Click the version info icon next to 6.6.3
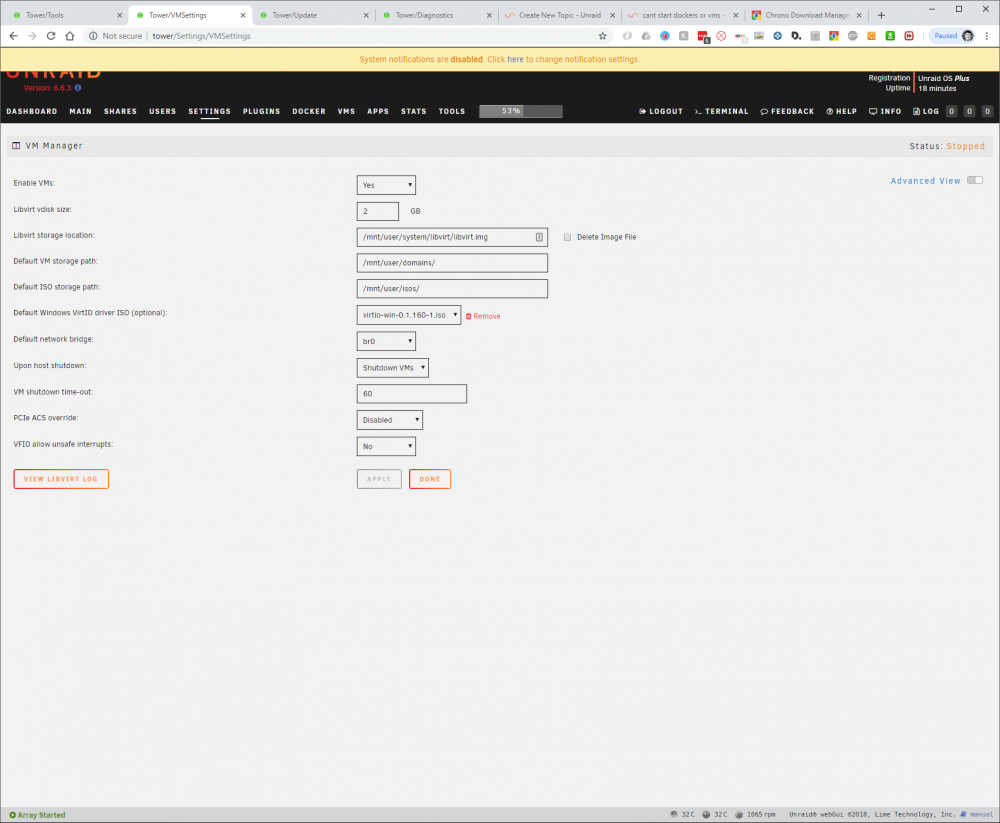 point(78,88)
